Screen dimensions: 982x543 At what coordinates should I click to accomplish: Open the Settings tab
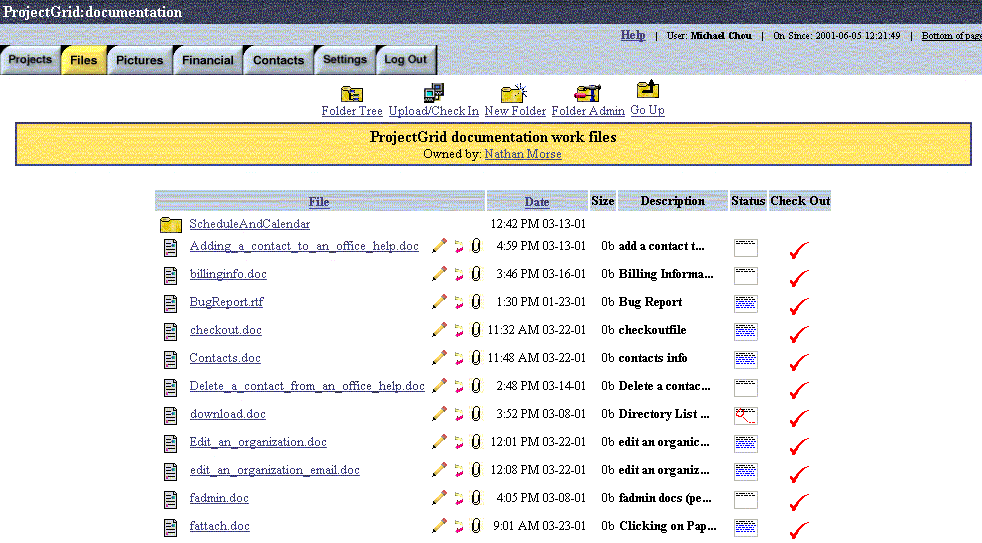click(345, 60)
